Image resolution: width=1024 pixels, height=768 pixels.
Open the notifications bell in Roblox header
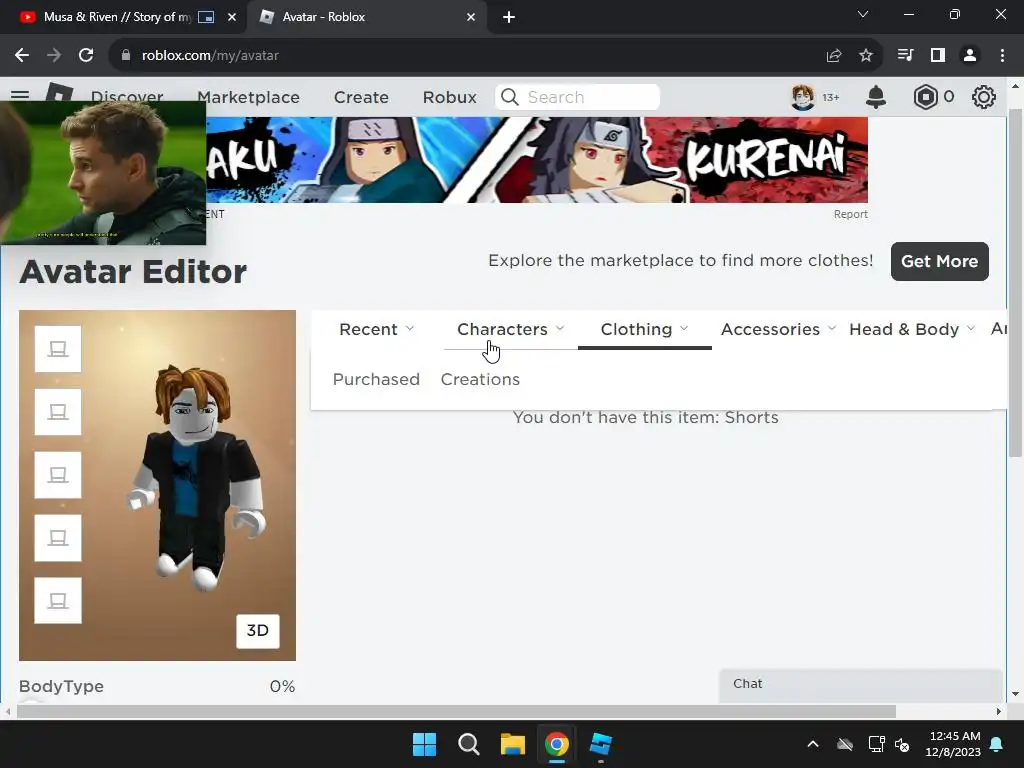pyautogui.click(x=876, y=97)
